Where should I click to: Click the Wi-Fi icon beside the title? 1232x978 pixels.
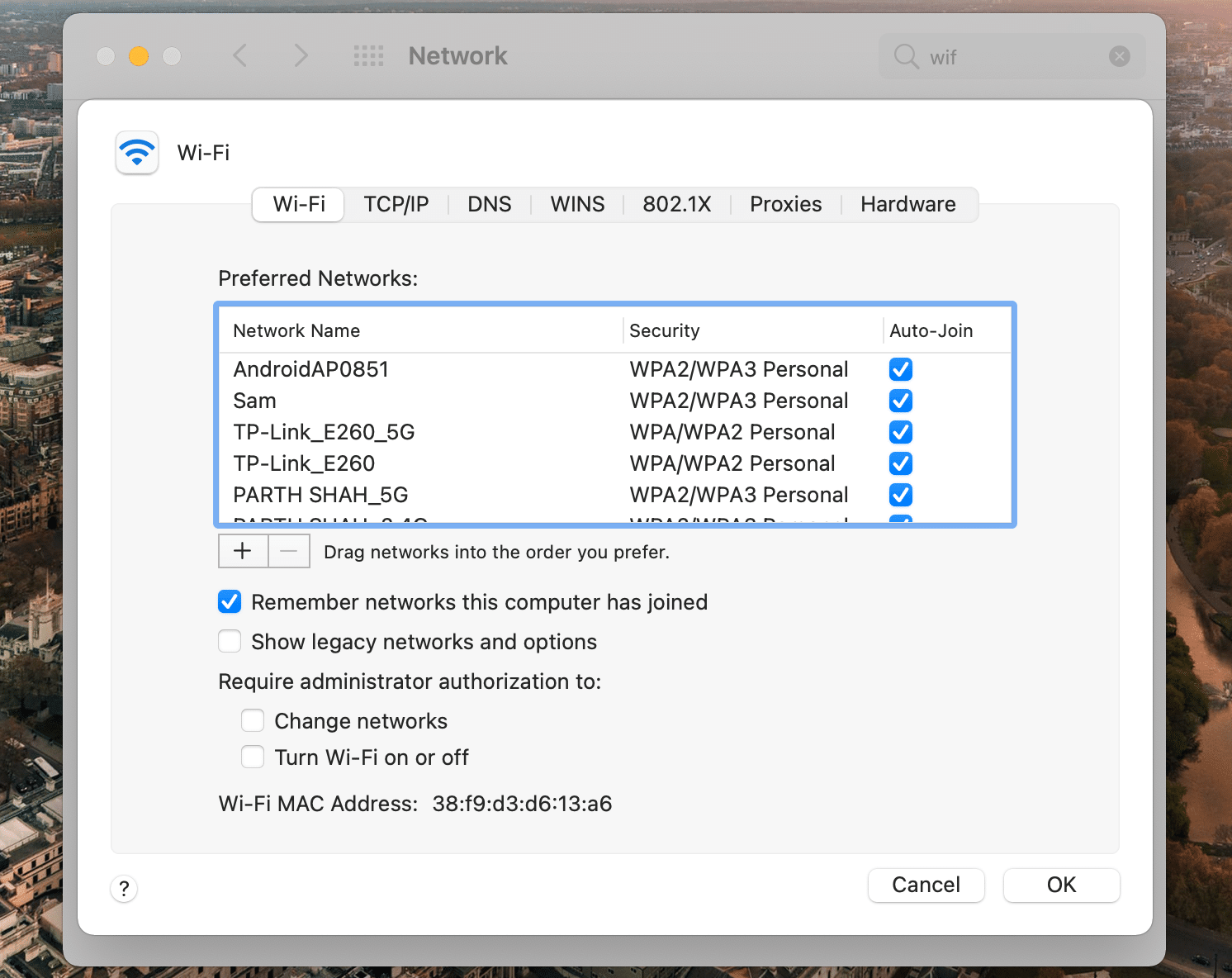coord(137,153)
